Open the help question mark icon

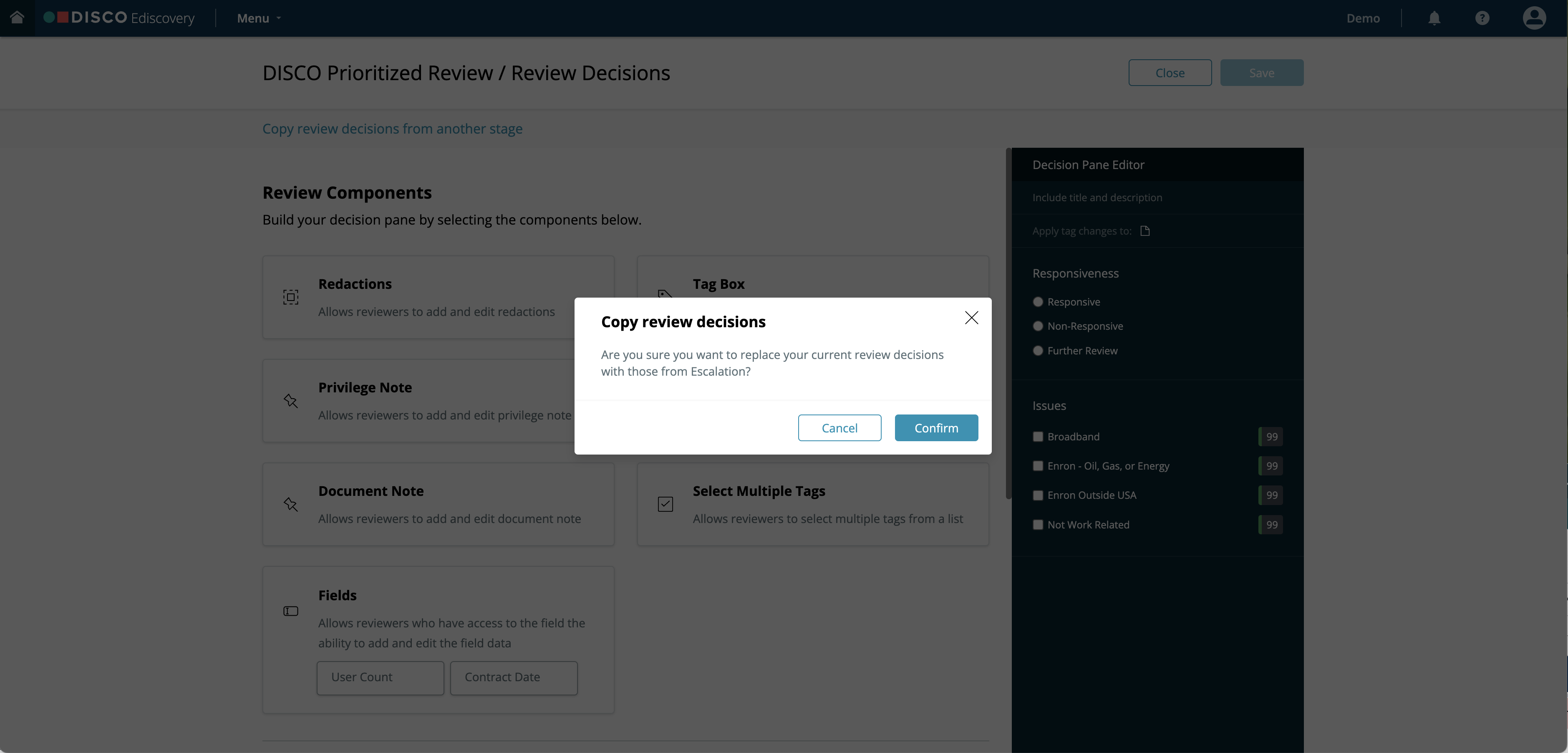[1482, 18]
